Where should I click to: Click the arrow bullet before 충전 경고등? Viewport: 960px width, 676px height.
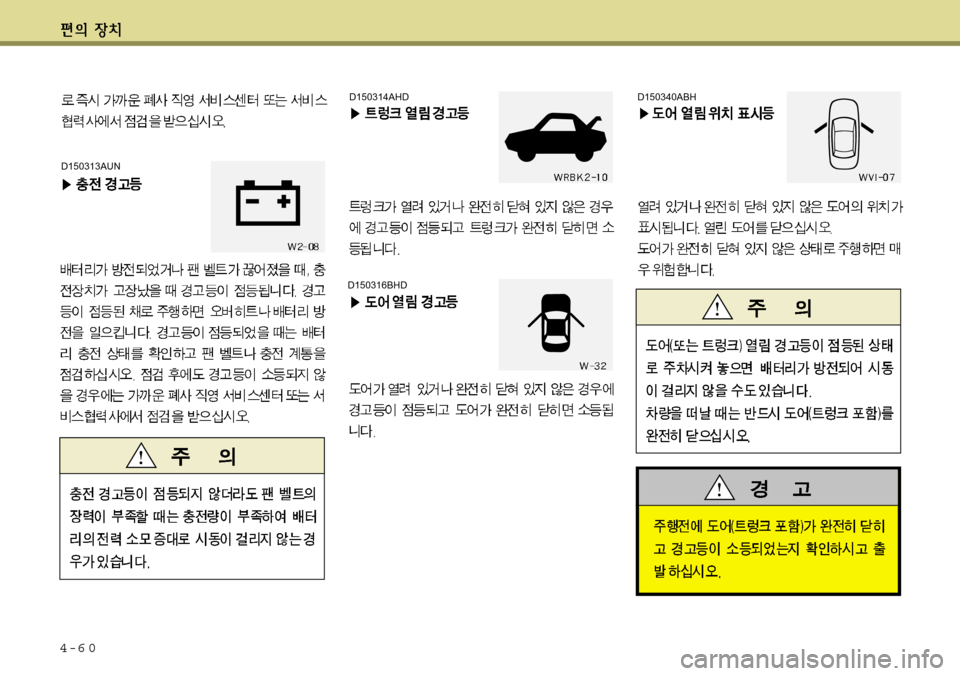[x=67, y=184]
